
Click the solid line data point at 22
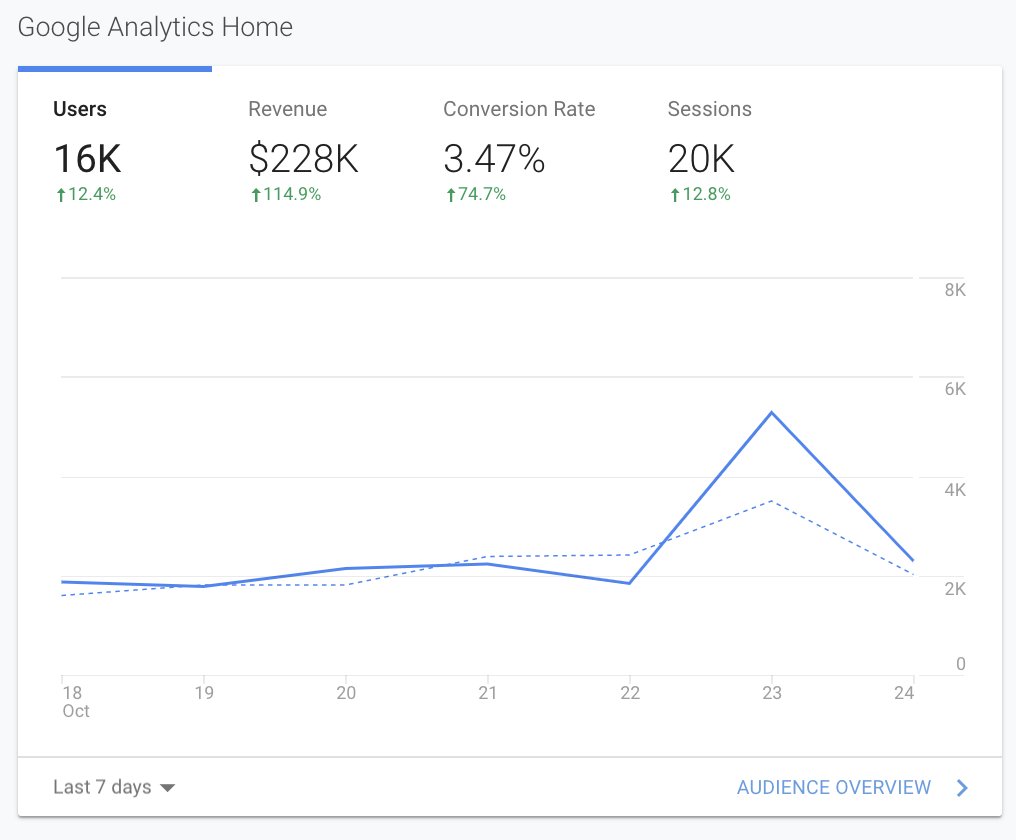(x=629, y=583)
